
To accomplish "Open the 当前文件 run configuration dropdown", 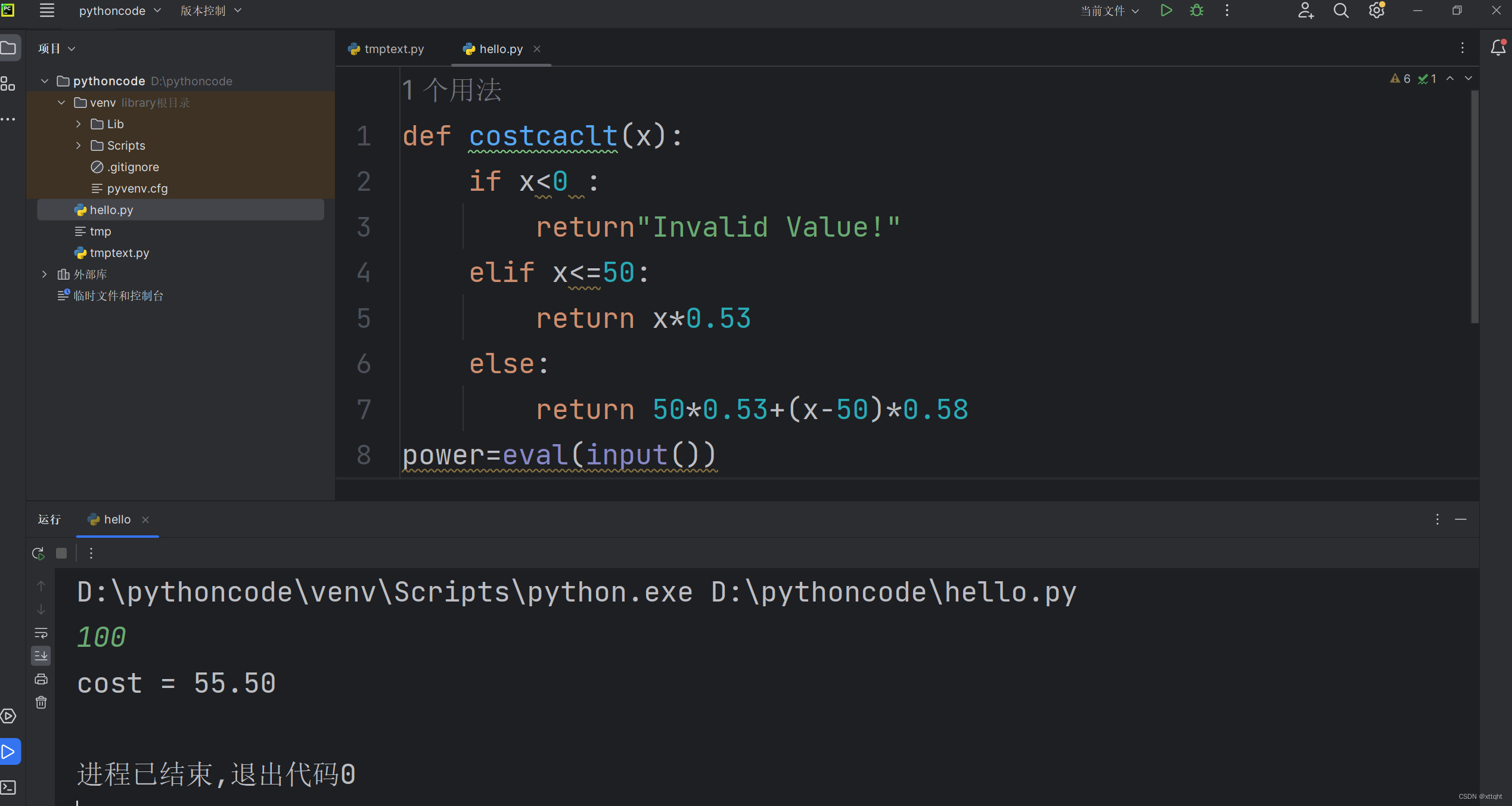I will [1109, 10].
